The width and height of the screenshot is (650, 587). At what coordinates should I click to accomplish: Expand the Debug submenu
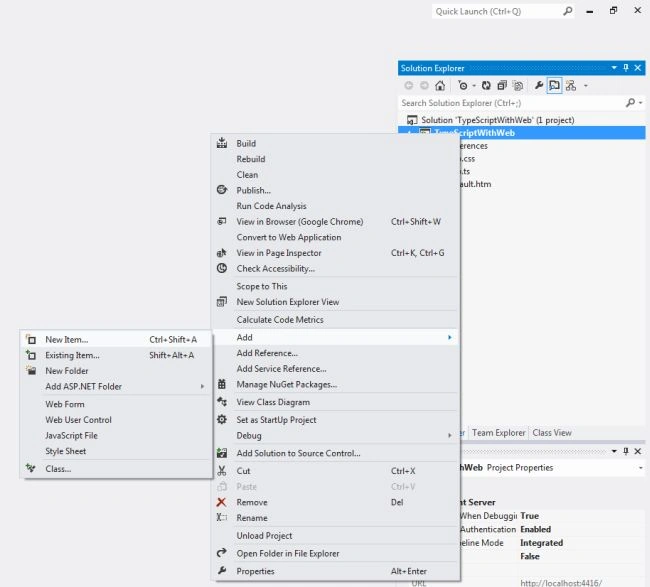(x=335, y=436)
